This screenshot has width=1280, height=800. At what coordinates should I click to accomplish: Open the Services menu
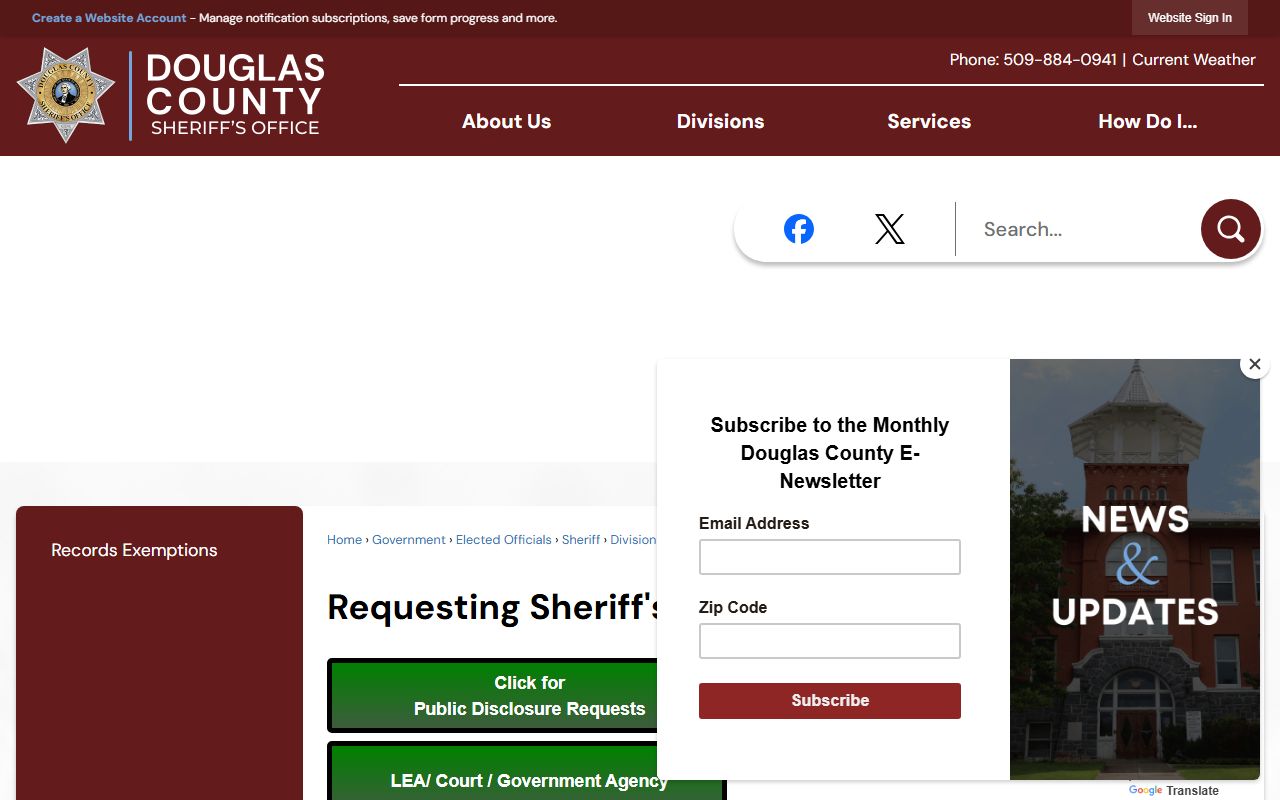point(929,121)
